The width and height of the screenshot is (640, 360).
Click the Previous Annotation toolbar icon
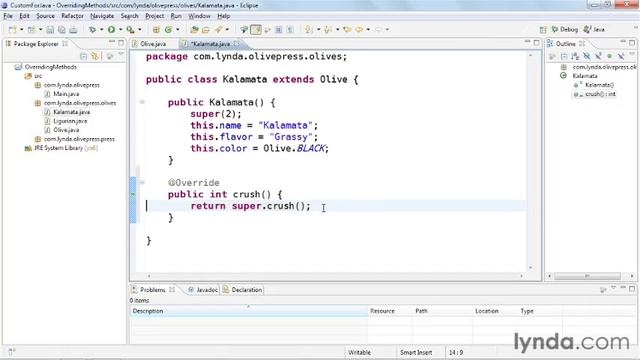coord(328,29)
